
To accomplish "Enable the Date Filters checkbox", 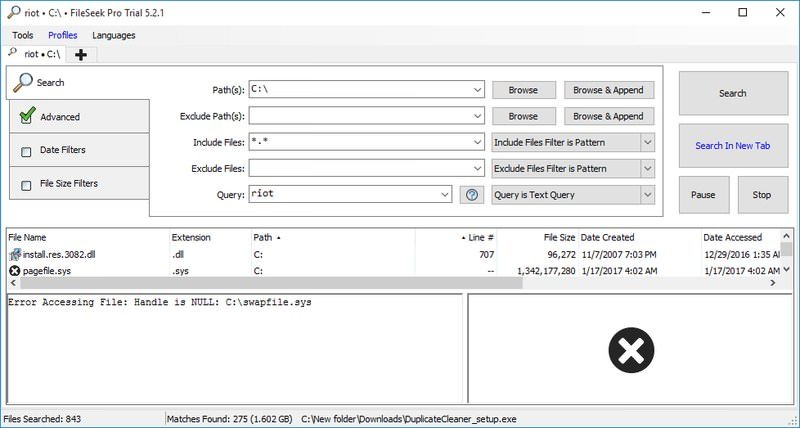I will coord(26,151).
